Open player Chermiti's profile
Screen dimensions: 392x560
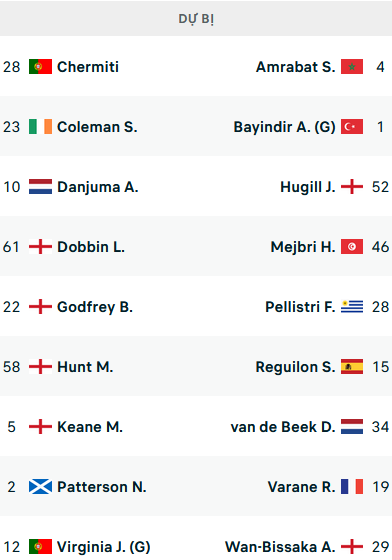88,67
